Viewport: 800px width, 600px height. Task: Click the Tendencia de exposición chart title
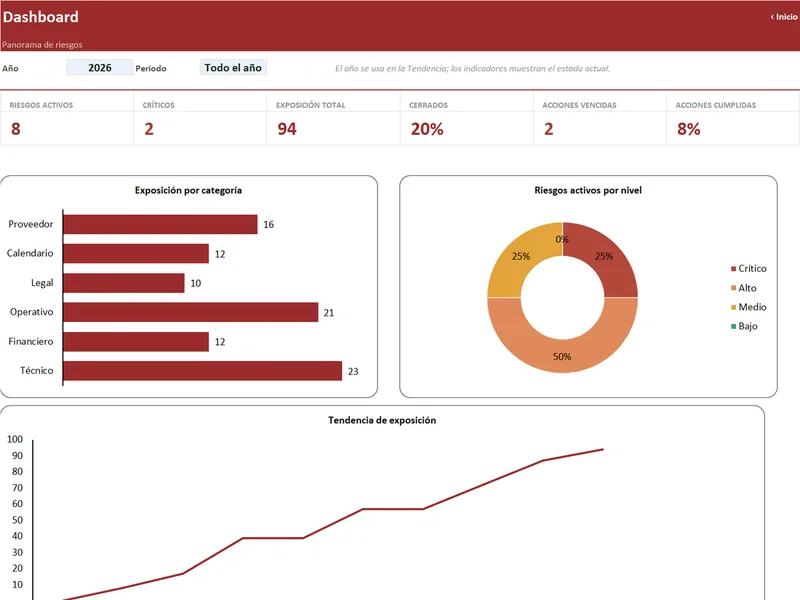tap(382, 420)
